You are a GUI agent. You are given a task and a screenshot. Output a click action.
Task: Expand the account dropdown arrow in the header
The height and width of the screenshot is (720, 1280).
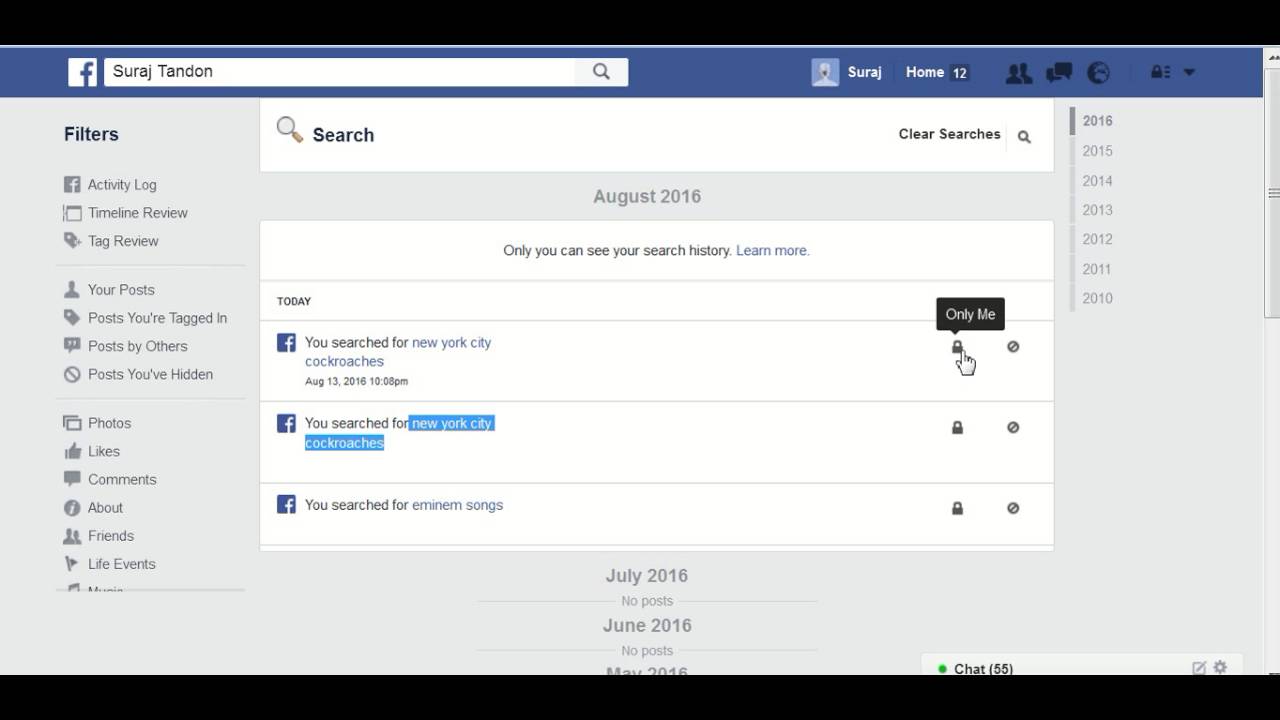coord(1189,72)
